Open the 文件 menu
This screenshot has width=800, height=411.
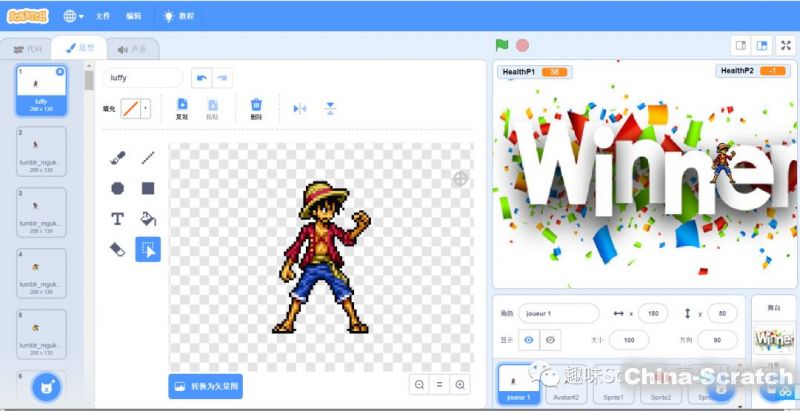(x=103, y=16)
